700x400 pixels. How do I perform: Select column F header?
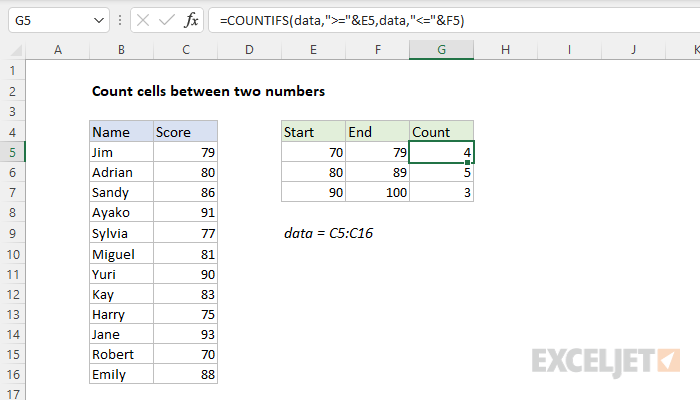coord(378,50)
